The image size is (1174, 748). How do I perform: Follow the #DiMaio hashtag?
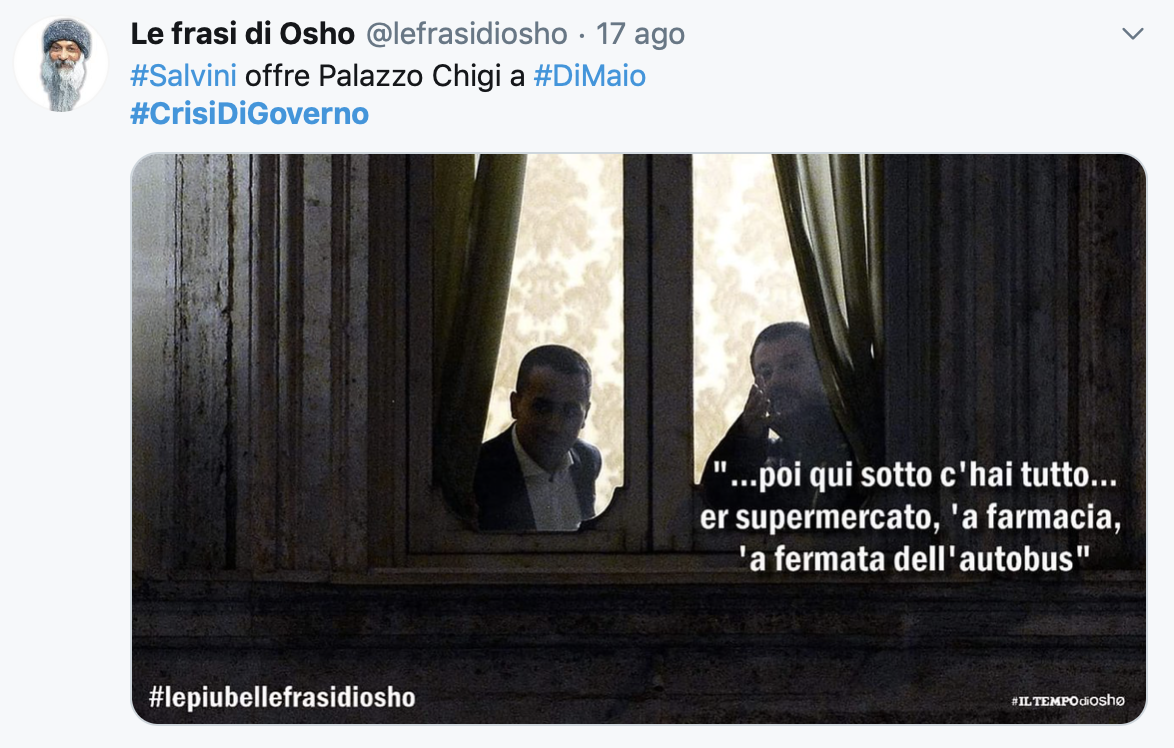click(x=589, y=76)
